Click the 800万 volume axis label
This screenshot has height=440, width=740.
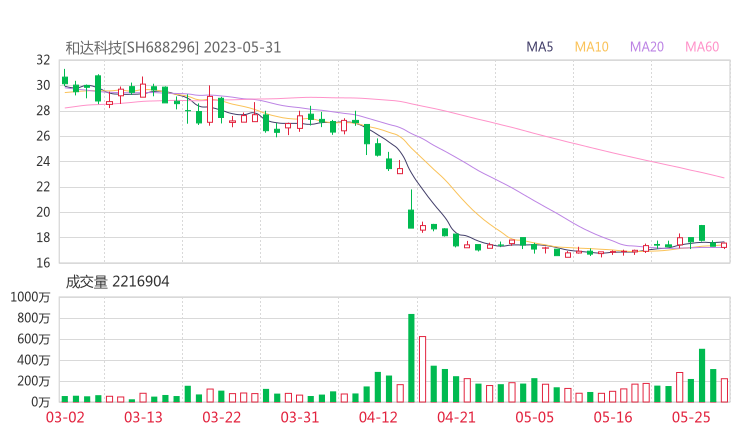[33, 318]
